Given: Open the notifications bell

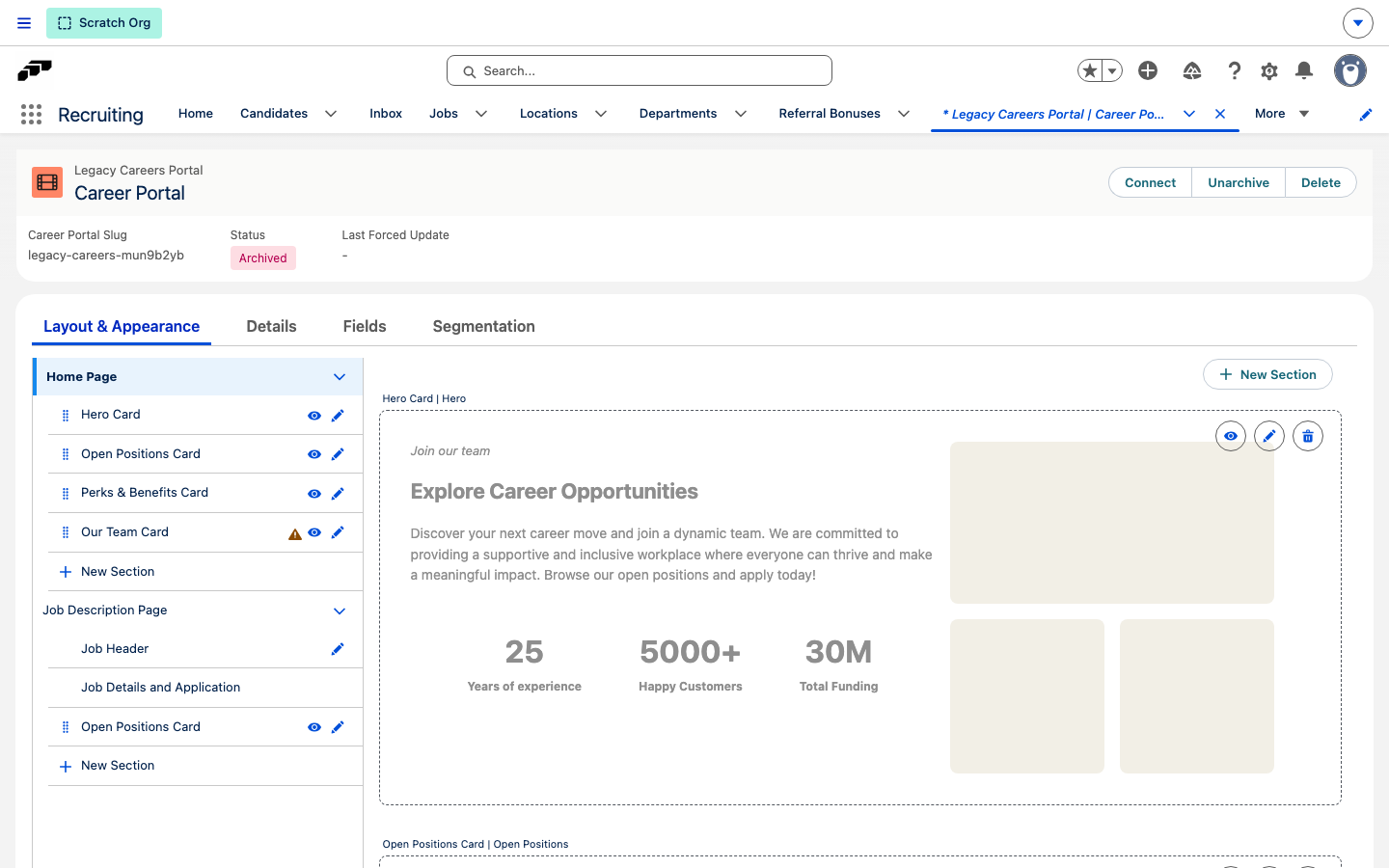Looking at the screenshot, I should tap(1304, 70).
